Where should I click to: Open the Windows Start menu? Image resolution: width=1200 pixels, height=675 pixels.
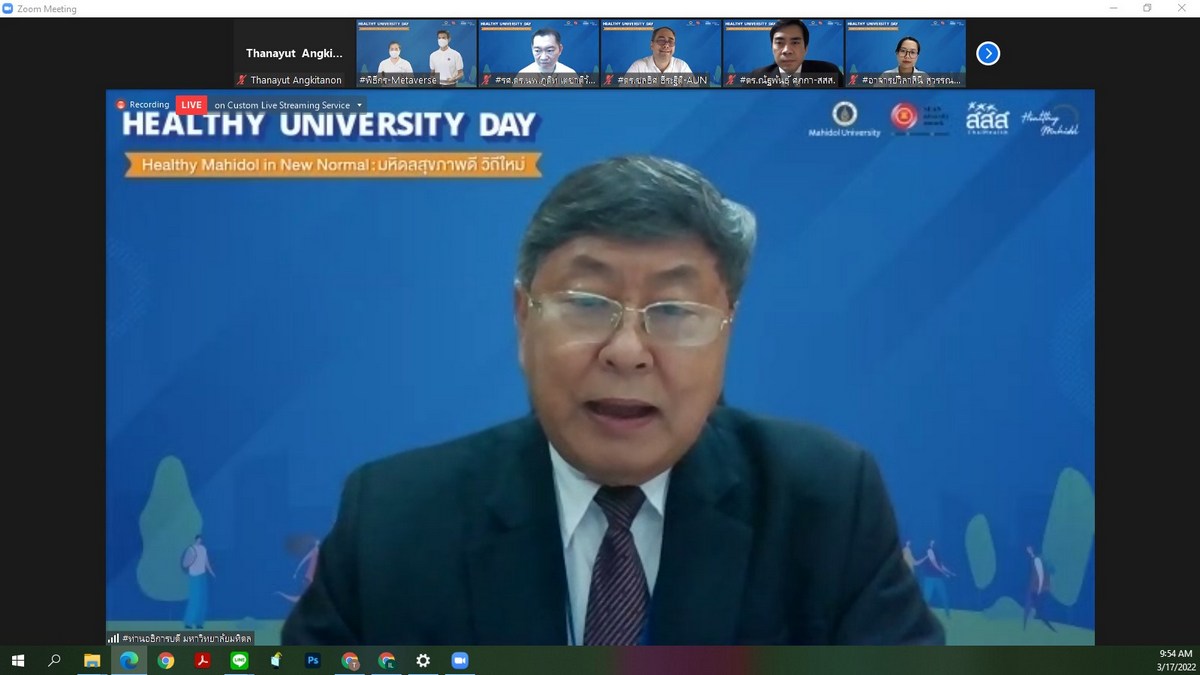coord(18,660)
